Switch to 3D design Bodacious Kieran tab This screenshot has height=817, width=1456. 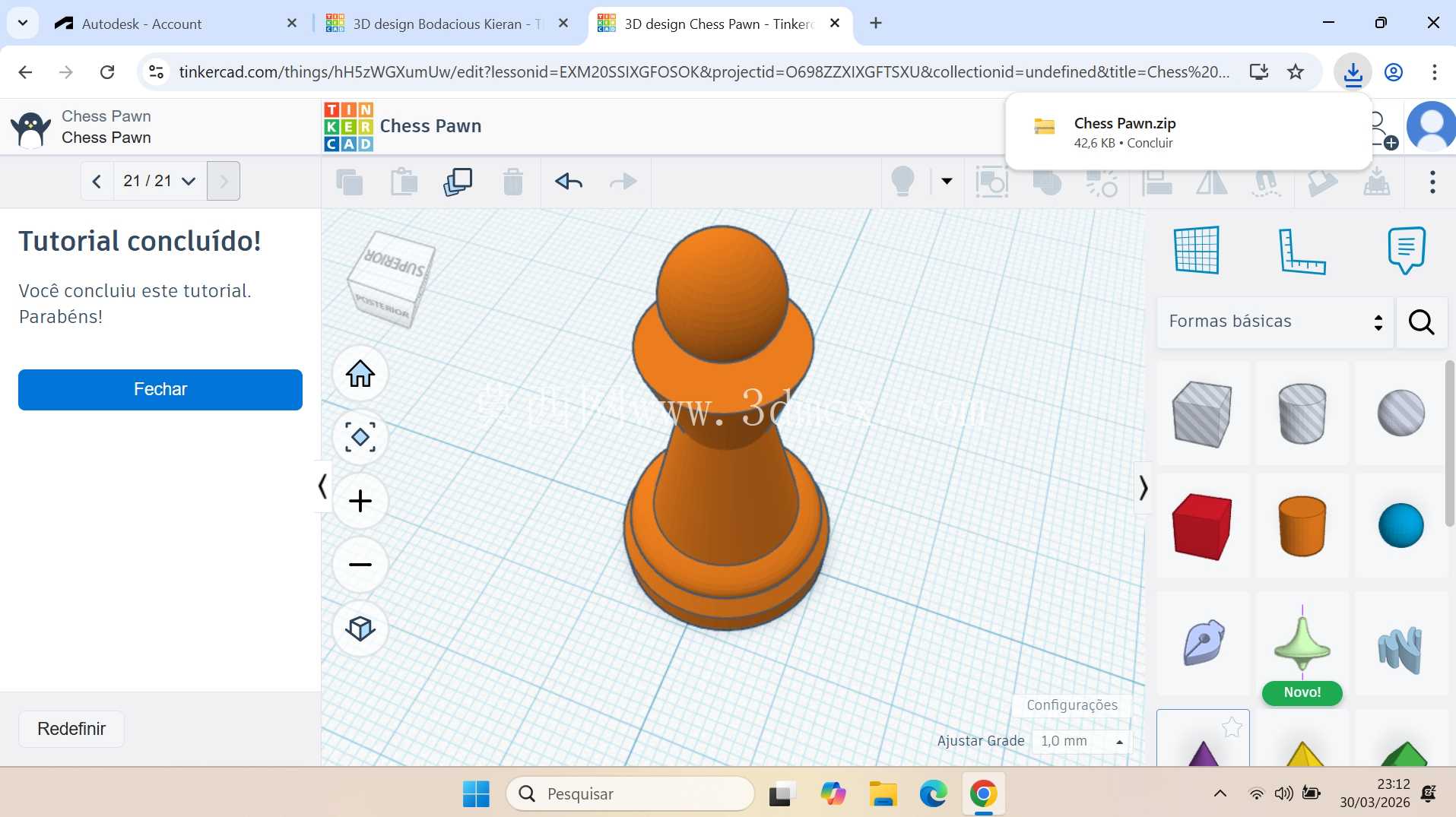(447, 24)
